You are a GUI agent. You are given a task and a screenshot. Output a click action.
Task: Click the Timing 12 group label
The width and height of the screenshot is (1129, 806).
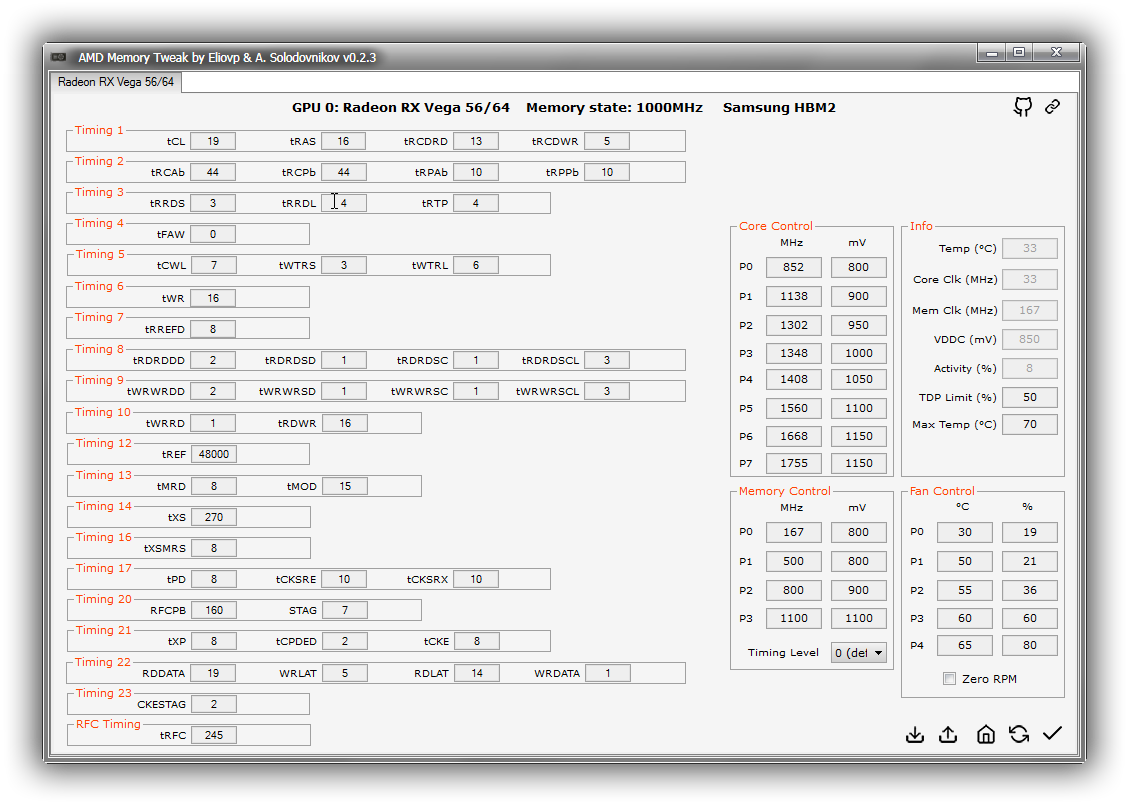[104, 443]
